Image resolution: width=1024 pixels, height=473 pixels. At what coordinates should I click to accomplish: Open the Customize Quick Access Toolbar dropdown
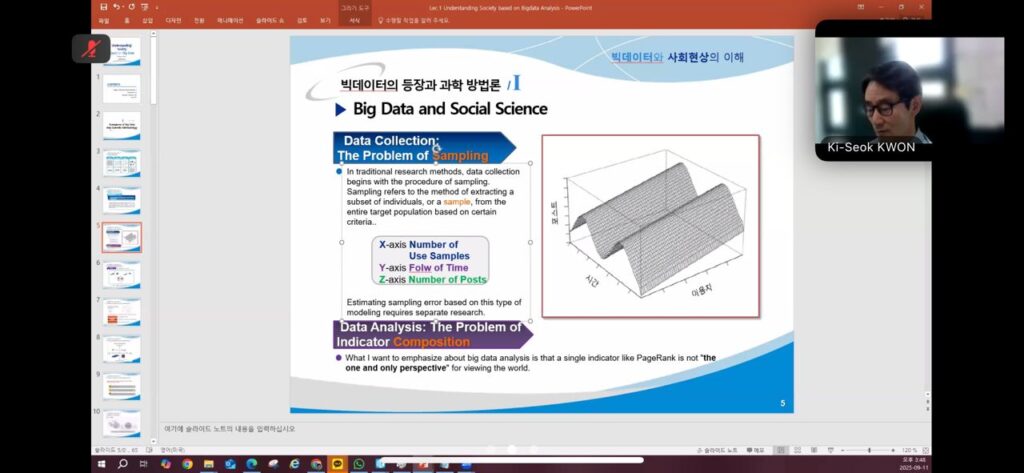coord(157,7)
